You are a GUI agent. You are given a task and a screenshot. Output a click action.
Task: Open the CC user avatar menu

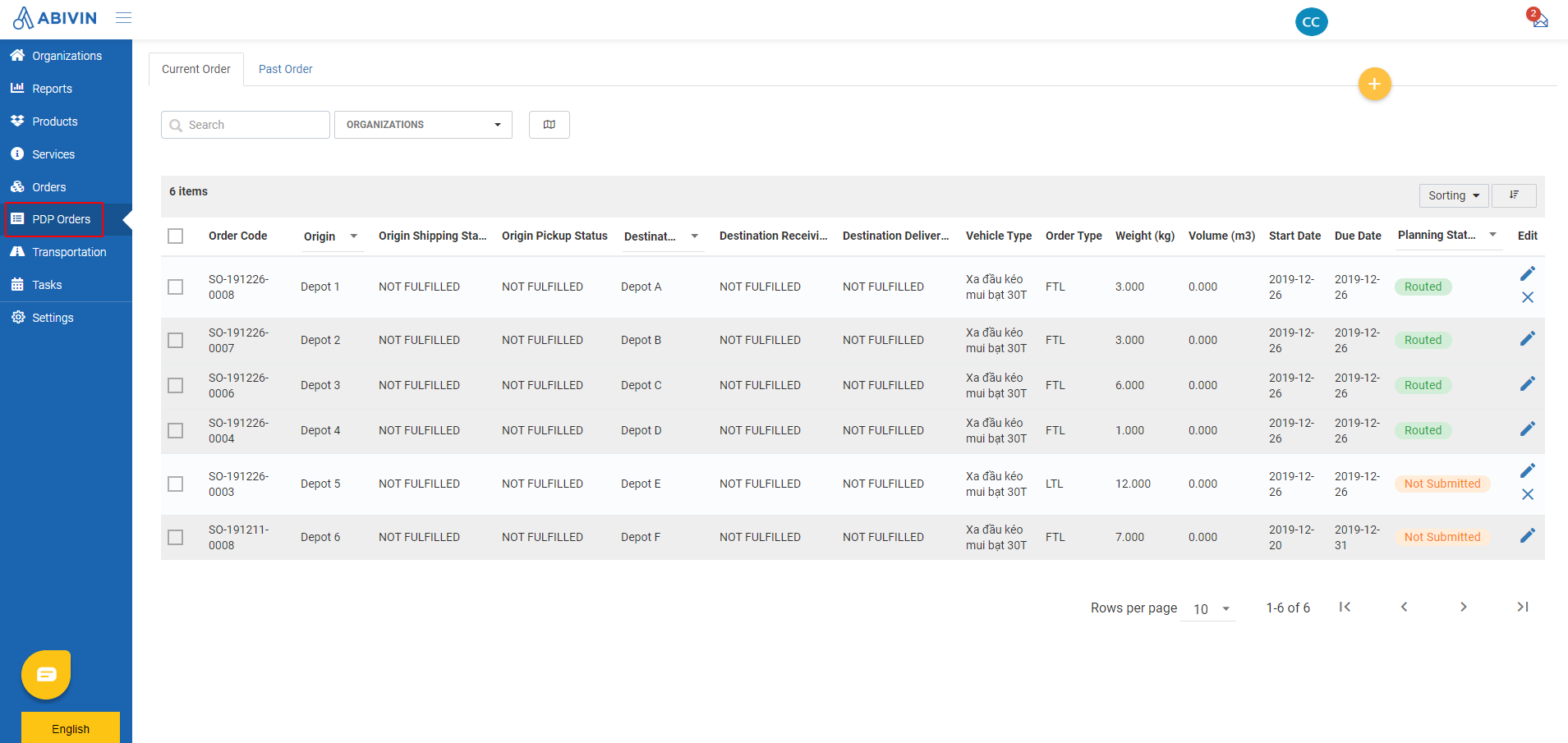pyautogui.click(x=1311, y=22)
